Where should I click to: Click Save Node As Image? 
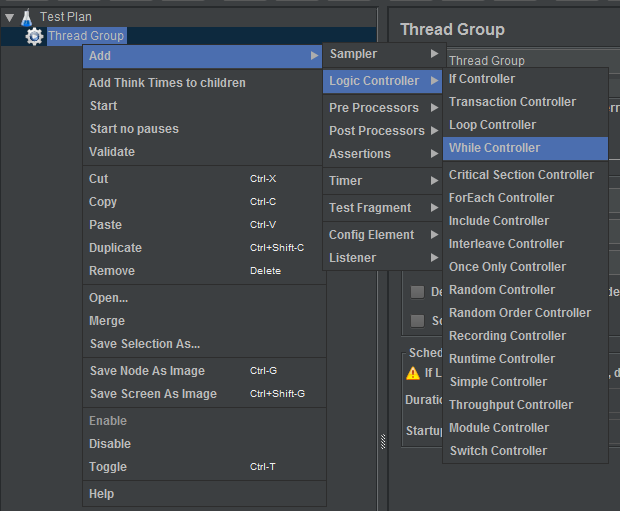tap(204, 371)
